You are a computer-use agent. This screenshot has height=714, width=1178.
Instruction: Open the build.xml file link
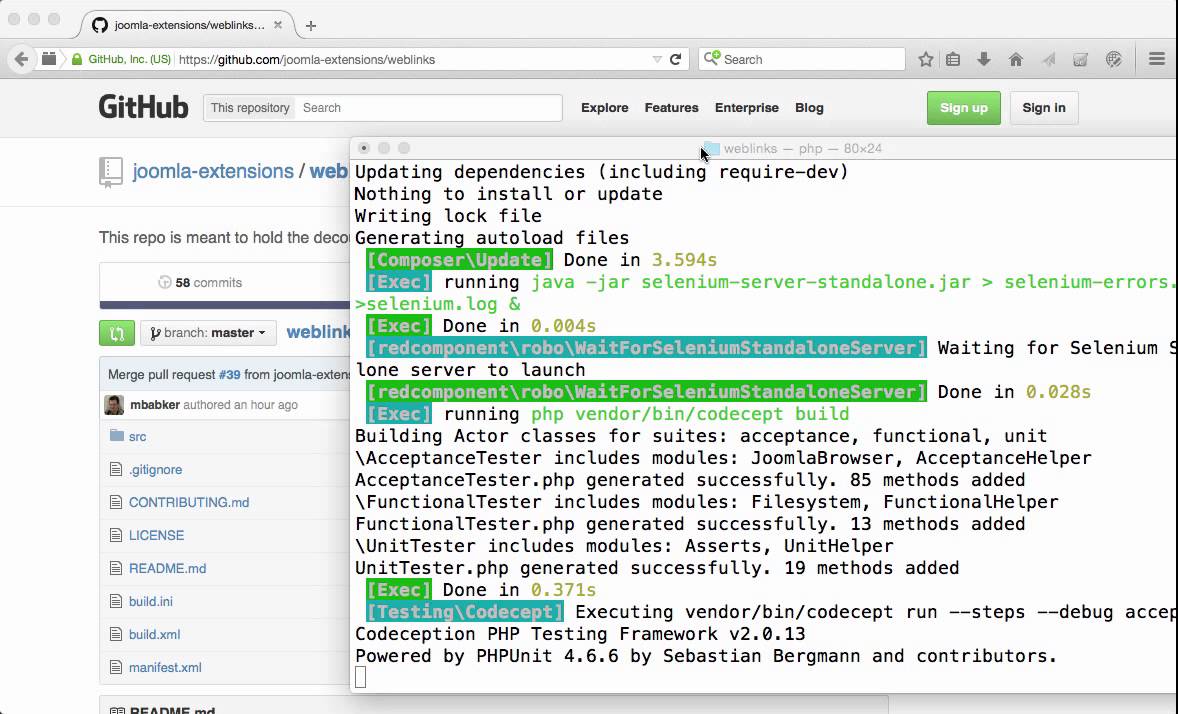[x=155, y=634]
